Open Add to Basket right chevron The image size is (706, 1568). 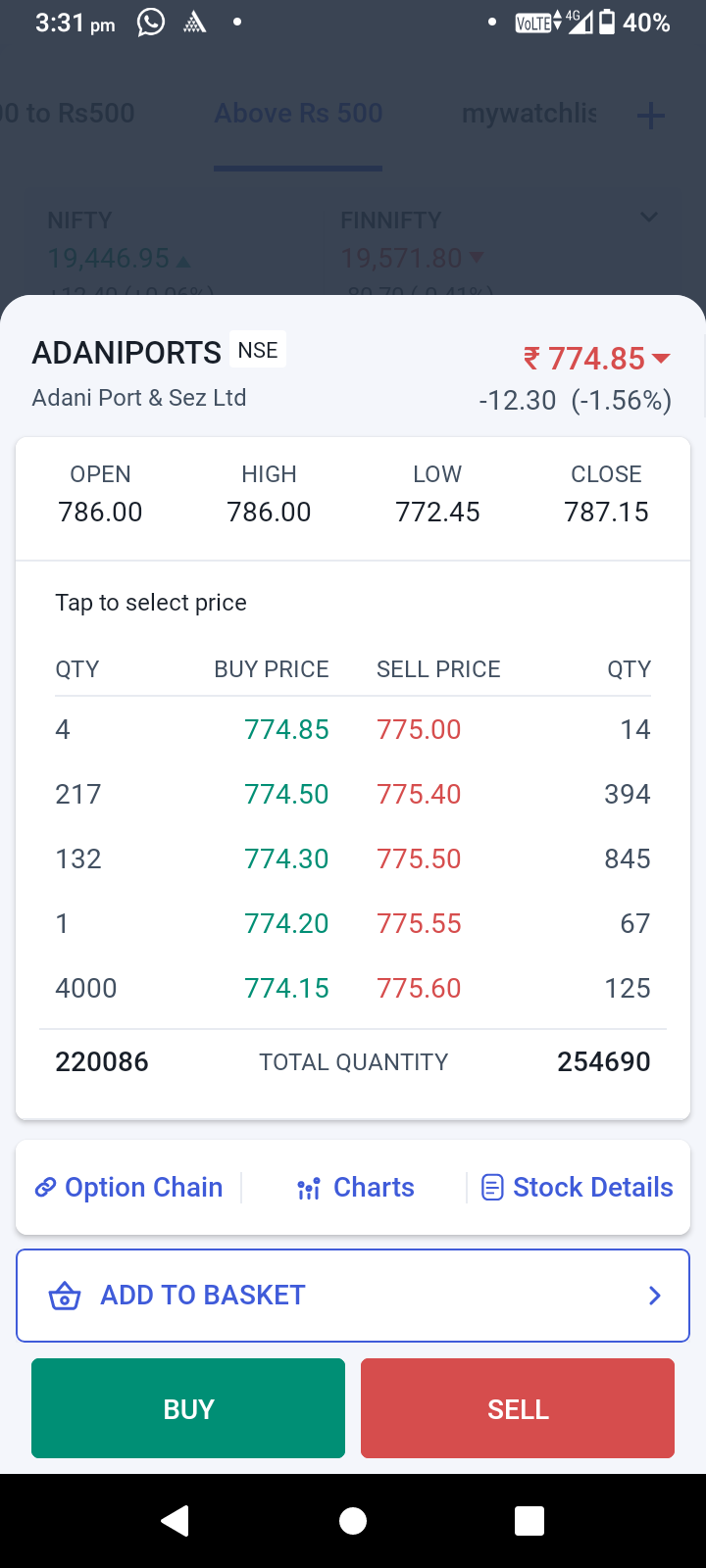click(x=655, y=1296)
